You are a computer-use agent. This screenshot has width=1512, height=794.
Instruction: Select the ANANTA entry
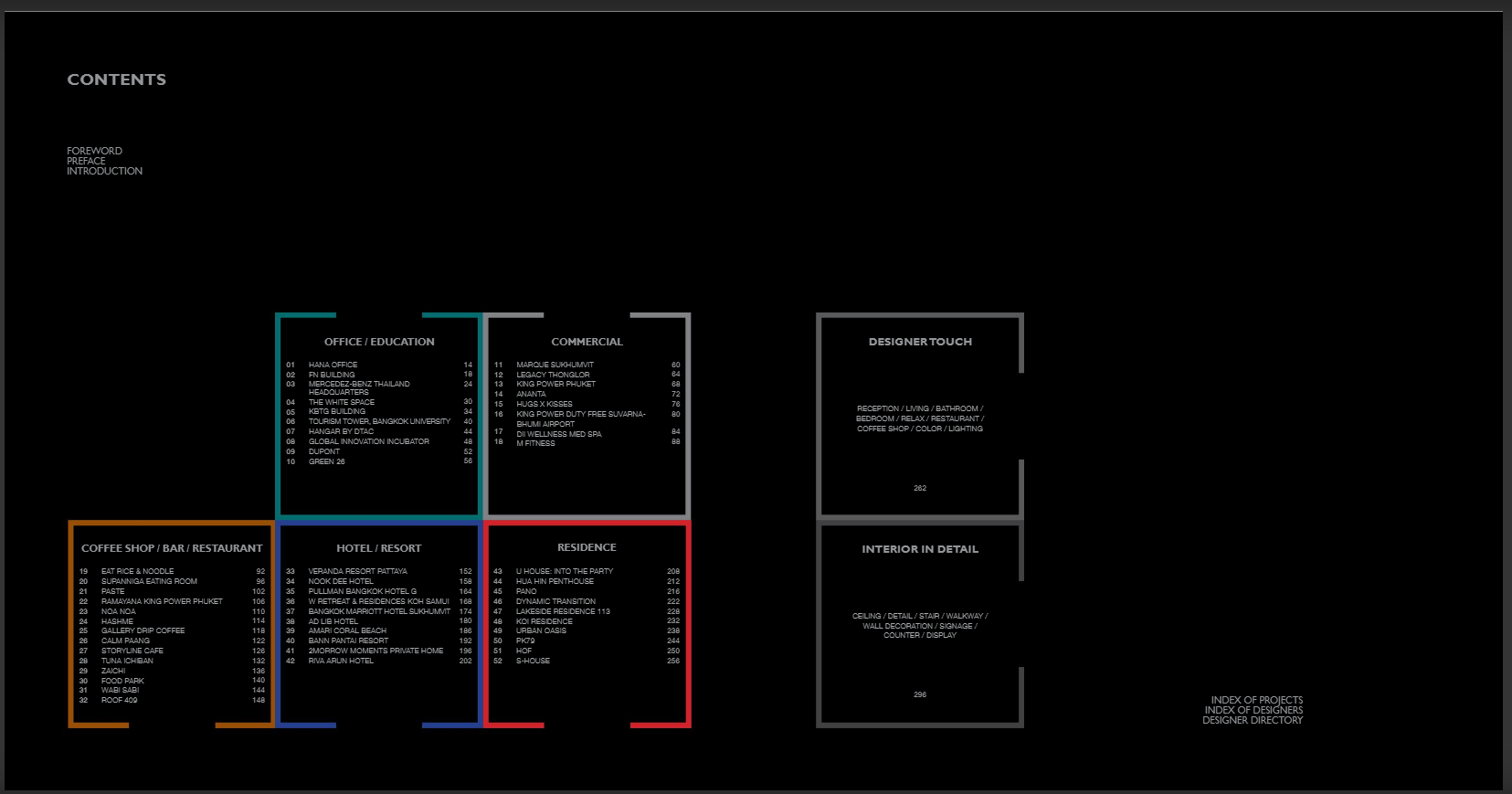pos(531,394)
